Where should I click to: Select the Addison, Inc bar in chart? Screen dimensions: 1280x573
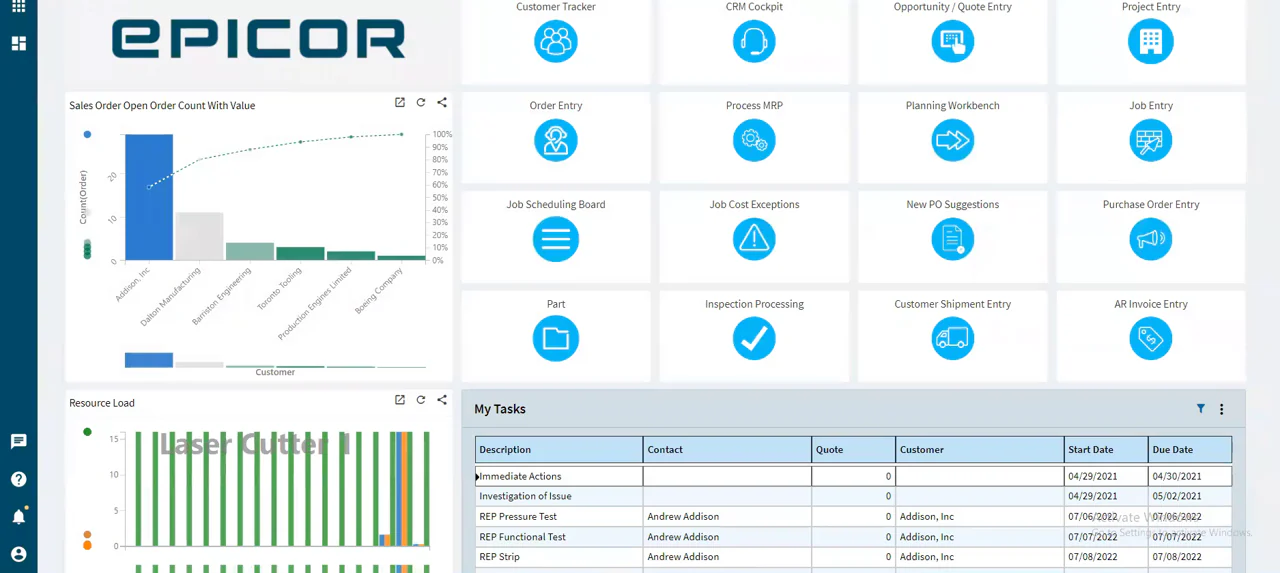click(x=149, y=197)
